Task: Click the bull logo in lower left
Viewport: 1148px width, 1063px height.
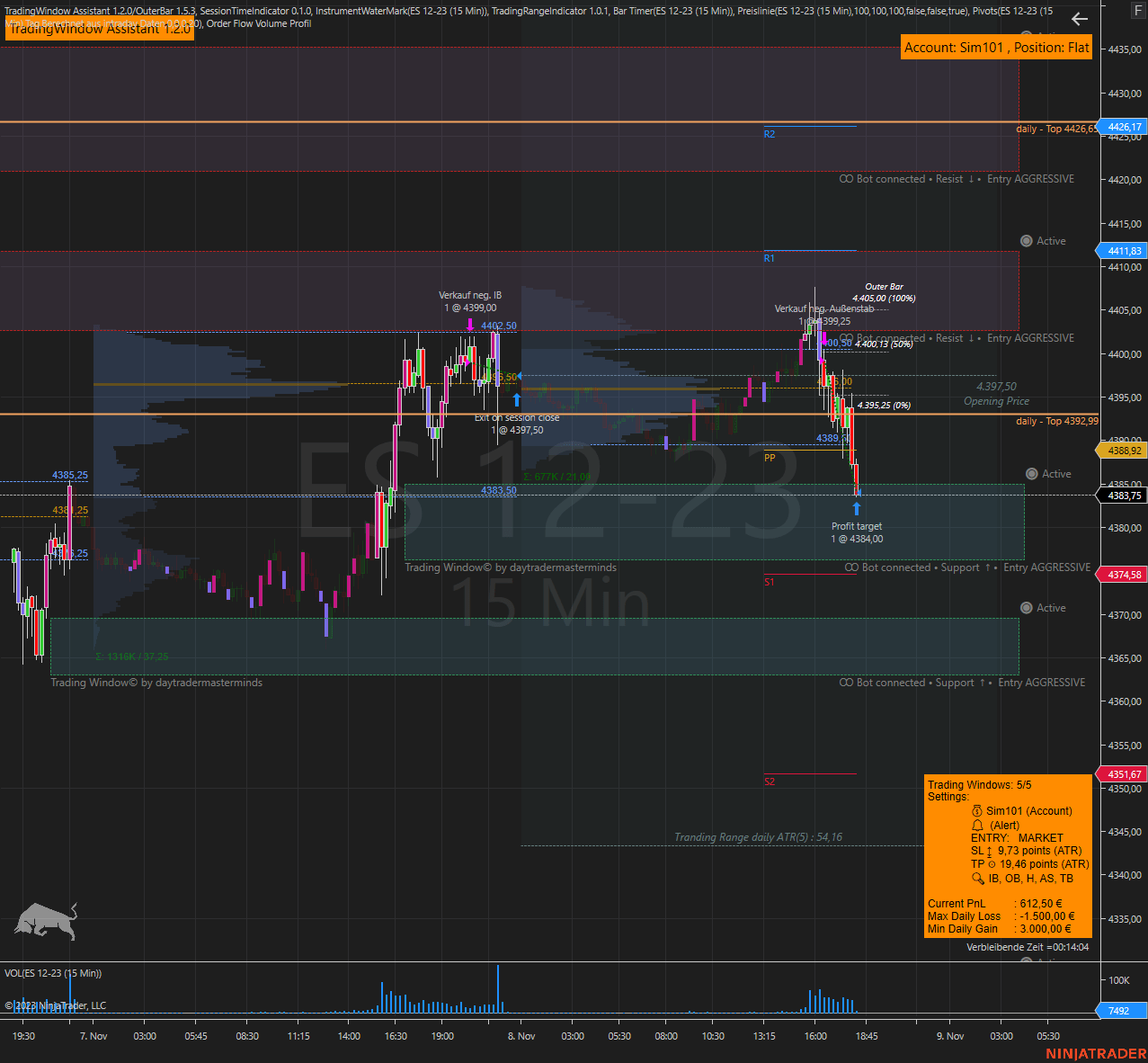Action: (45, 921)
